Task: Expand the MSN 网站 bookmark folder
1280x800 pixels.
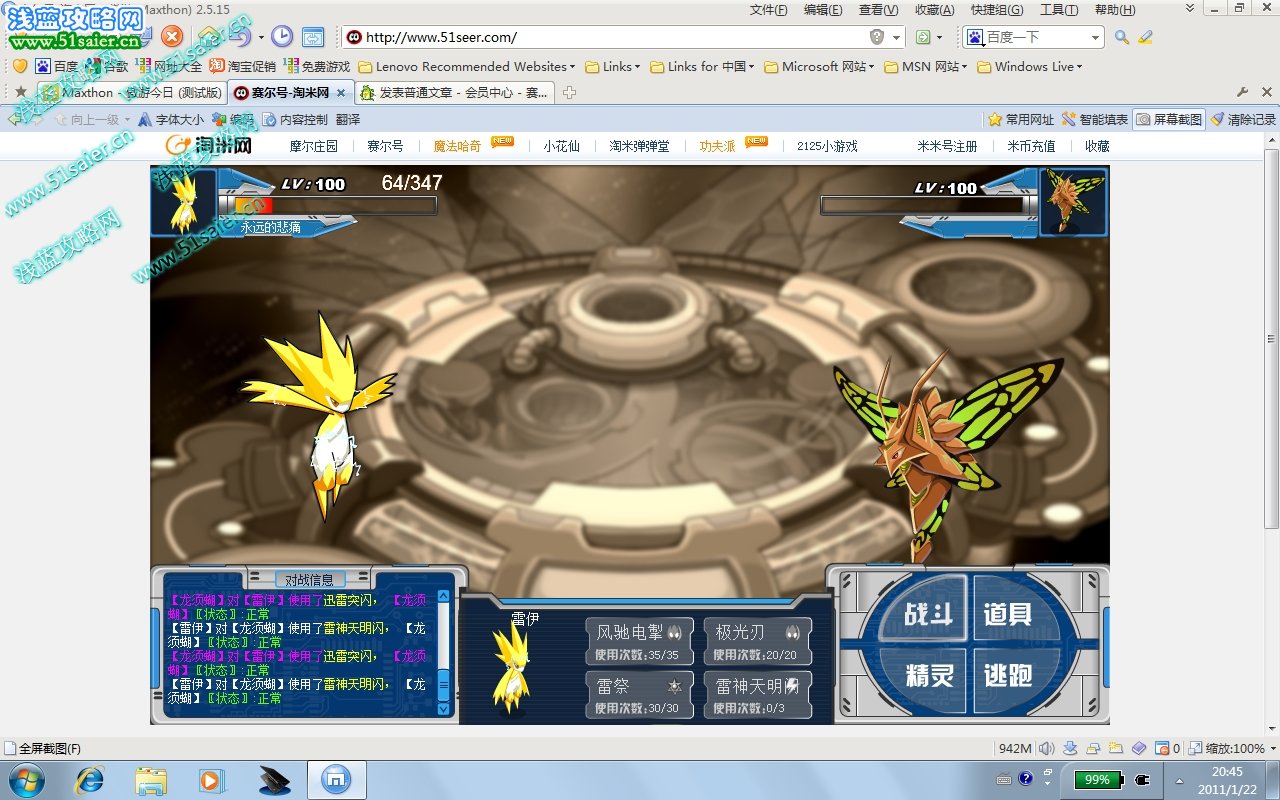Action: coord(926,67)
